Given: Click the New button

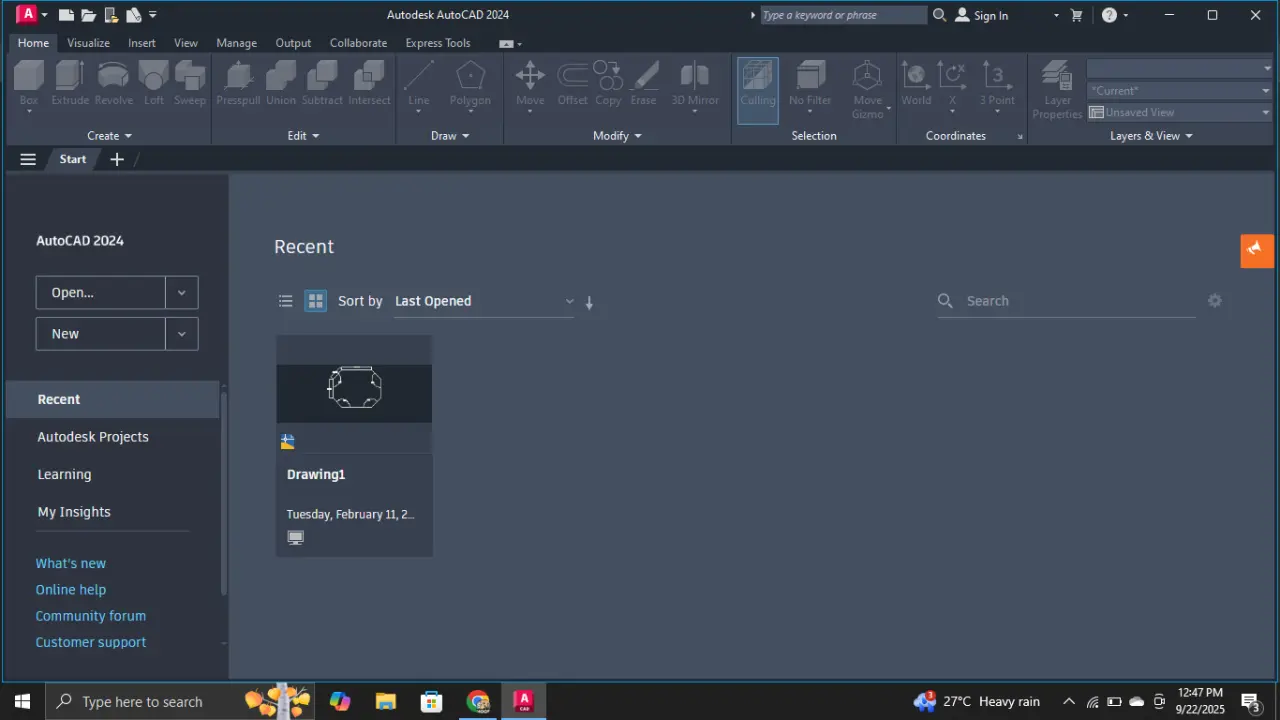Looking at the screenshot, I should point(100,334).
